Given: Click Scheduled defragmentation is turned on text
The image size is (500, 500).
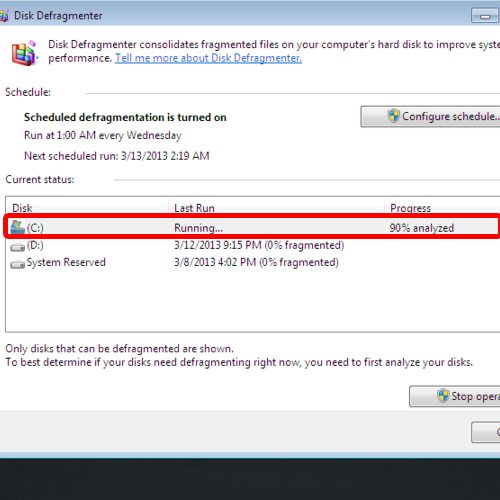Looking at the screenshot, I should click(125, 117).
